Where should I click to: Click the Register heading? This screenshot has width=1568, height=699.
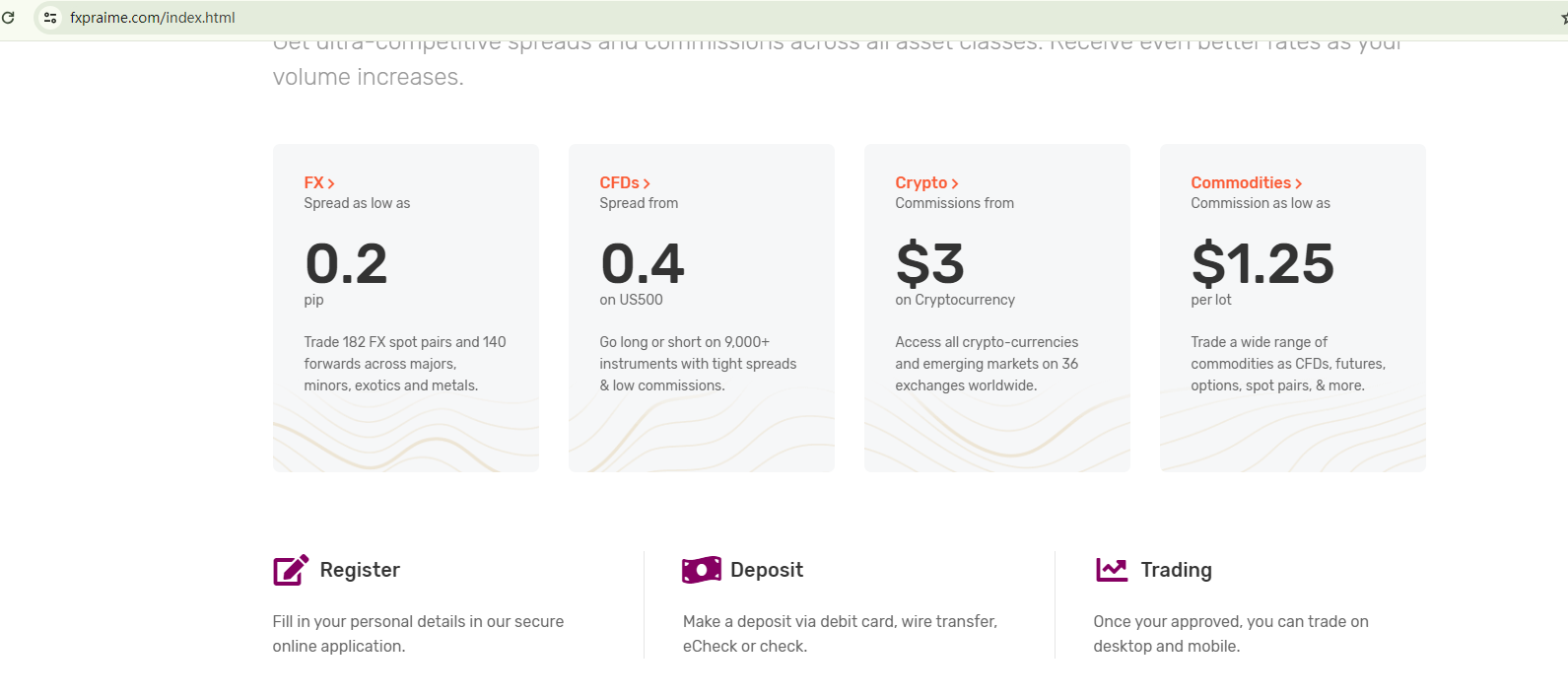click(360, 570)
